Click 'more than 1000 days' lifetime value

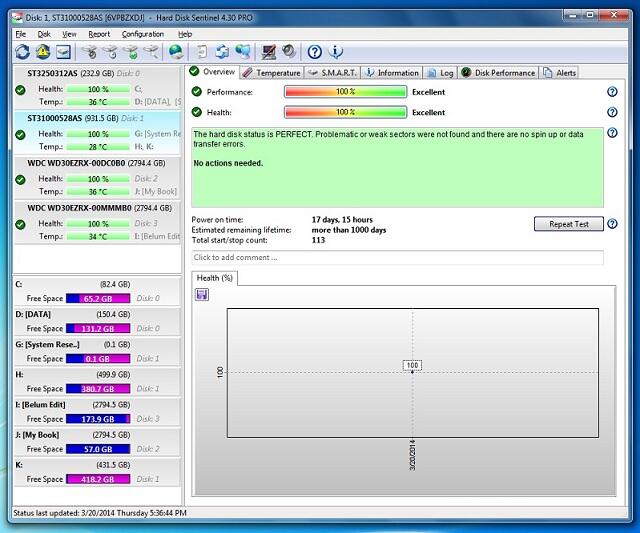349,230
